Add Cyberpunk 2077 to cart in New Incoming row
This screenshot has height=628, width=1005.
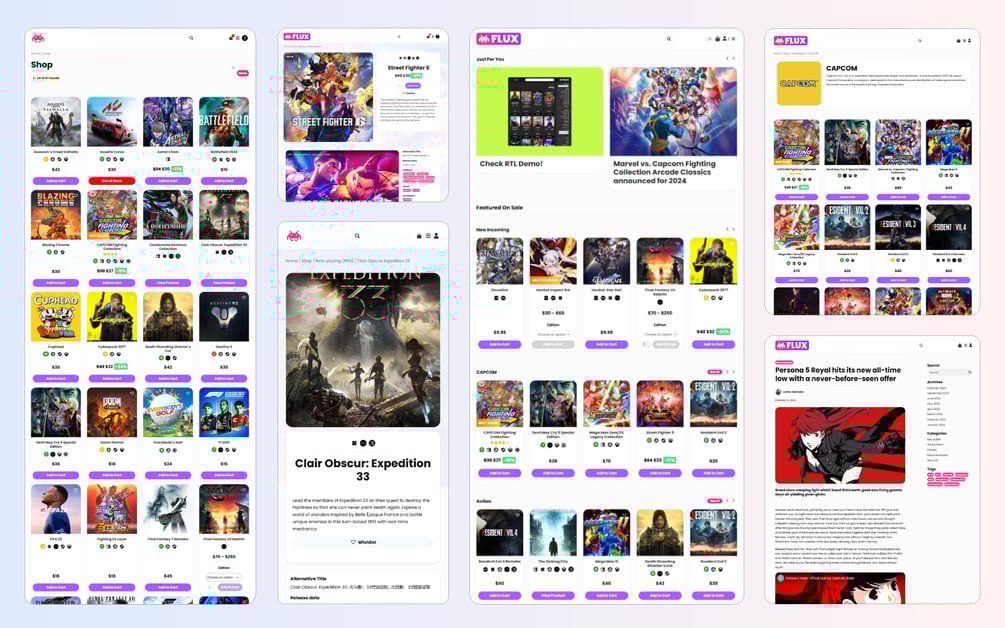[x=713, y=345]
